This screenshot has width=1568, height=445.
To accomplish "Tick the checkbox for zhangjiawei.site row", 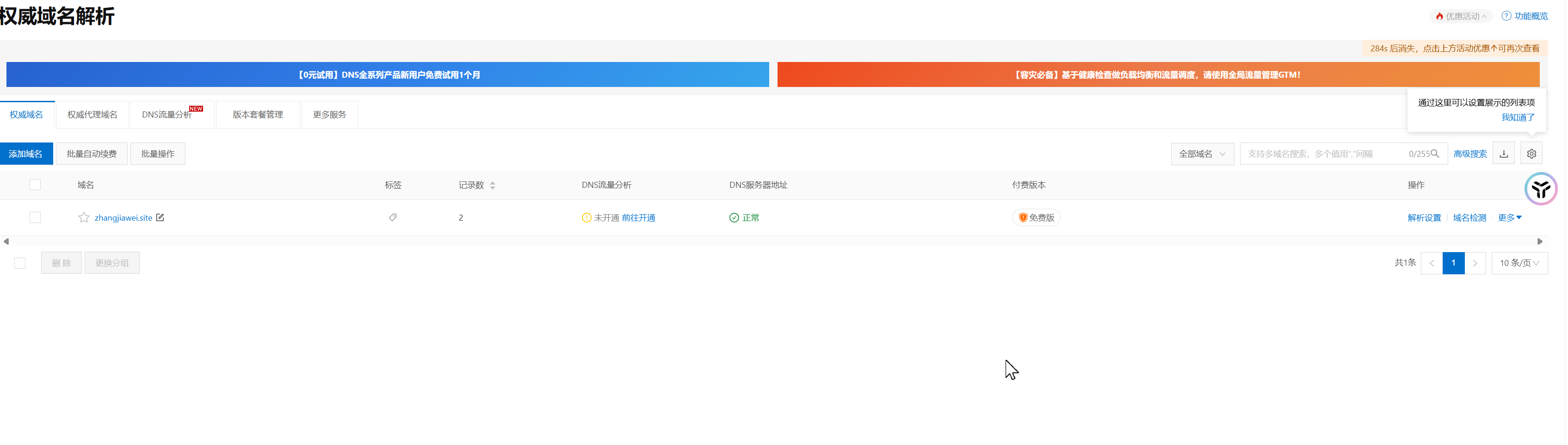I will tap(35, 217).
